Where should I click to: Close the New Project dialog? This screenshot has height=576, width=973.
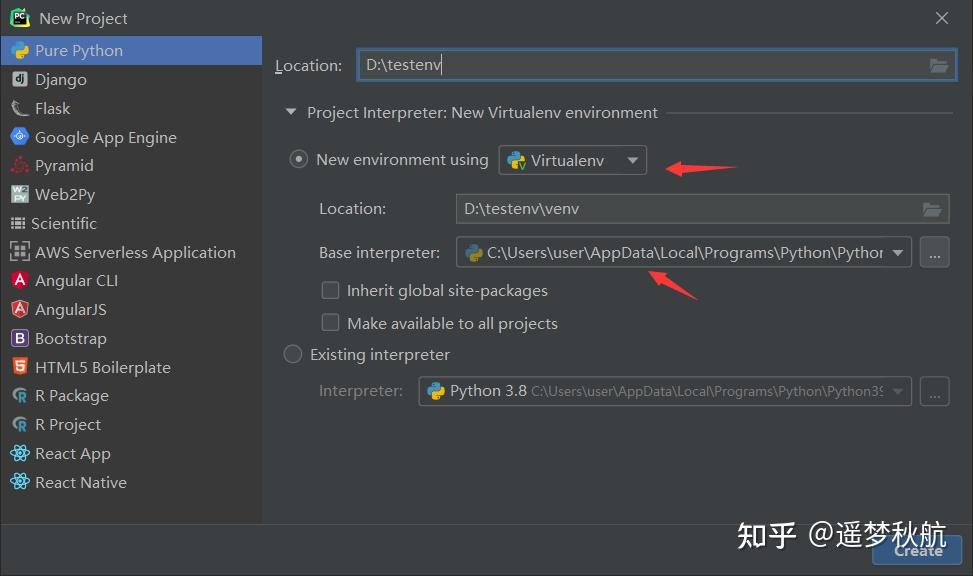point(941,18)
